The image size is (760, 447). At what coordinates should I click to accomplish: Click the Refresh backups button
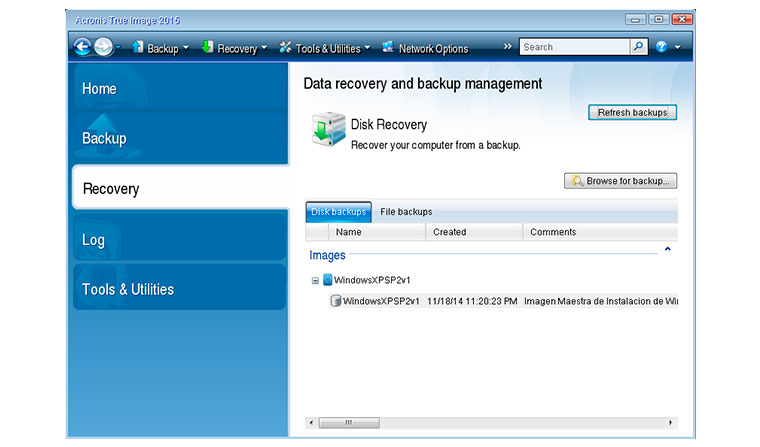(x=633, y=112)
